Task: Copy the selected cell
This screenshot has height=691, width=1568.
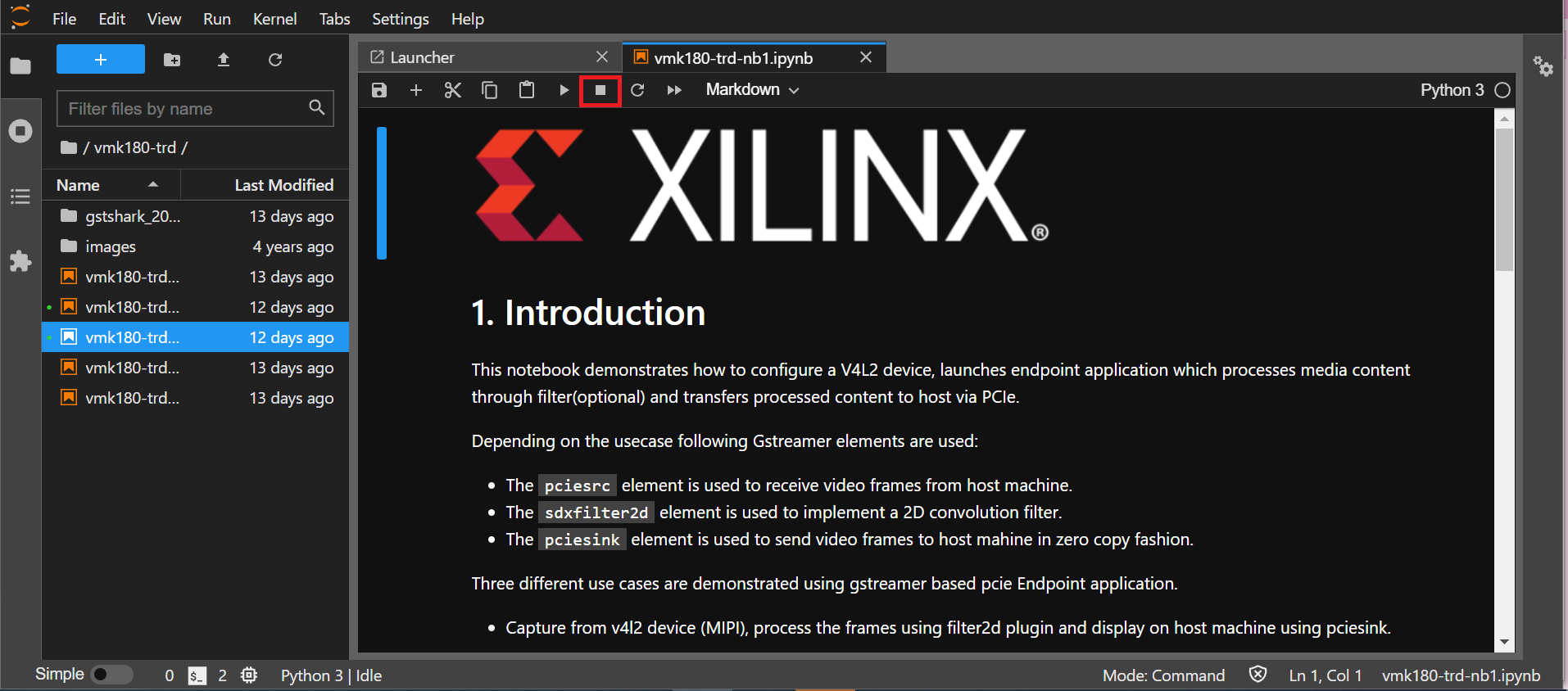Action: pos(490,90)
